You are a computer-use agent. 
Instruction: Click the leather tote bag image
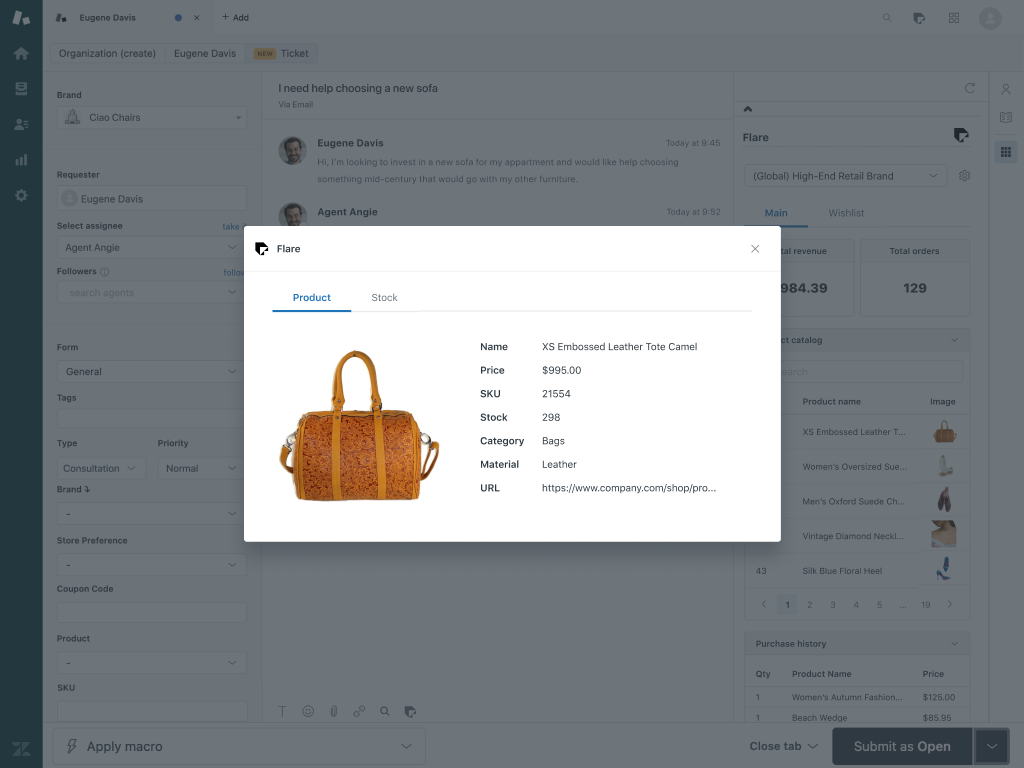[359, 427]
